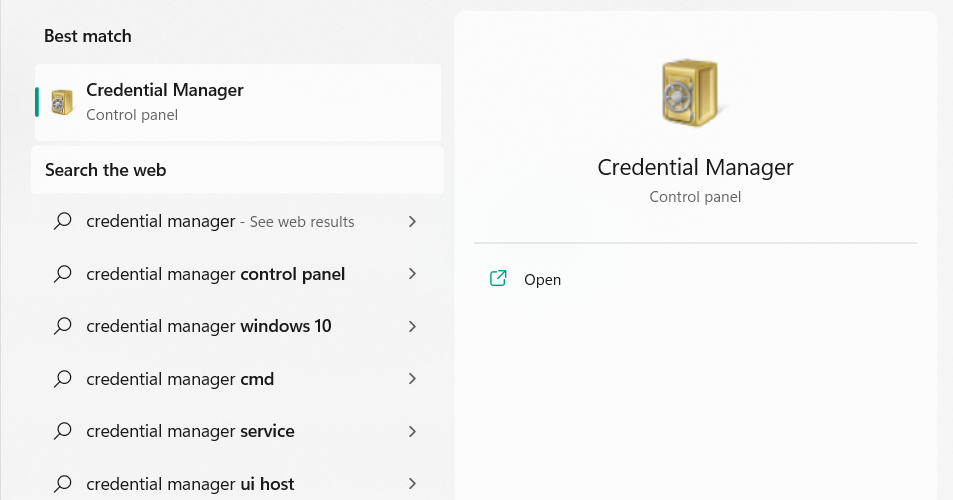This screenshot has height=500, width=953.
Task: Click search icon beside 'credential manager control panel'
Action: point(62,274)
